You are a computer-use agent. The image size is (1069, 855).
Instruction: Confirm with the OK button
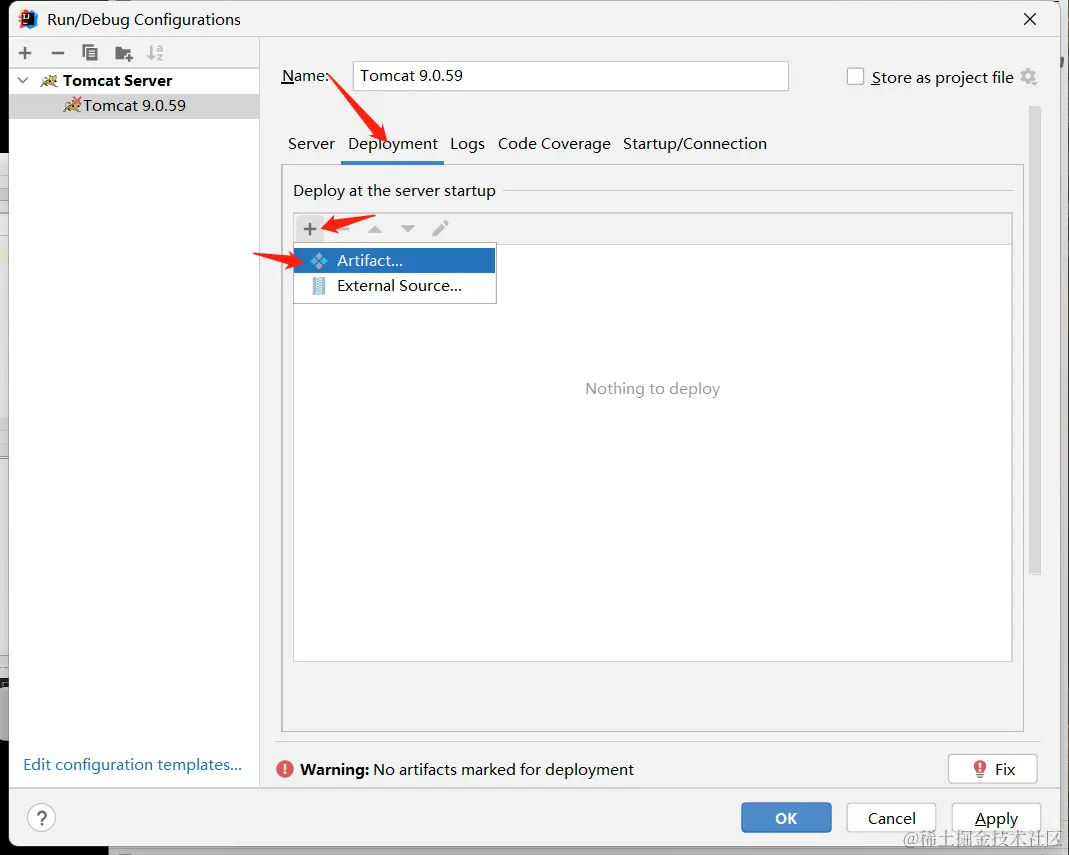(786, 818)
